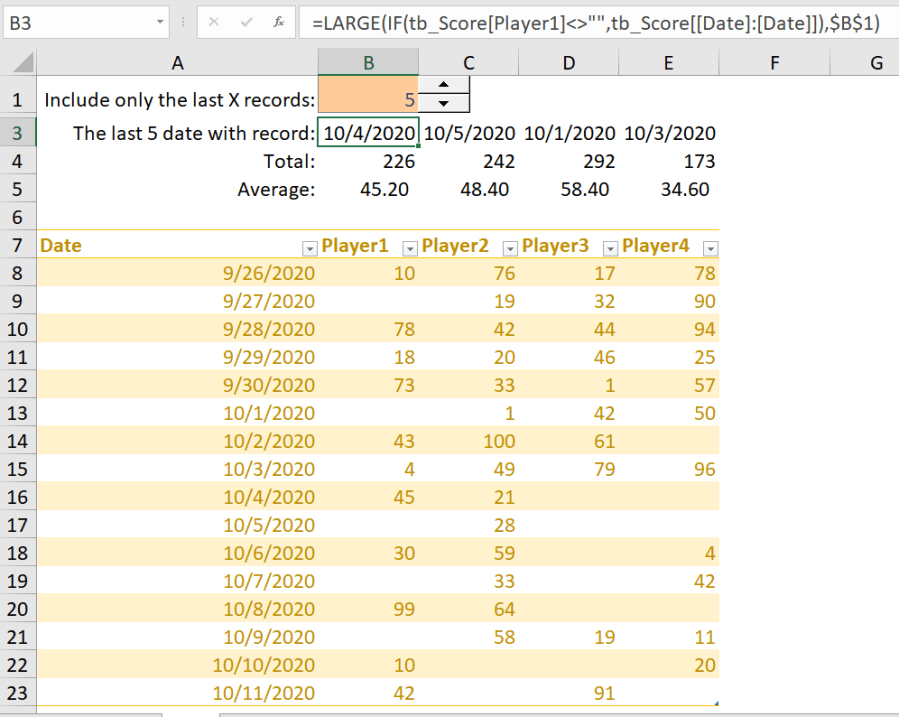Select cell with date 10/5/2020 in row 3
899x717 pixels.
click(469, 133)
